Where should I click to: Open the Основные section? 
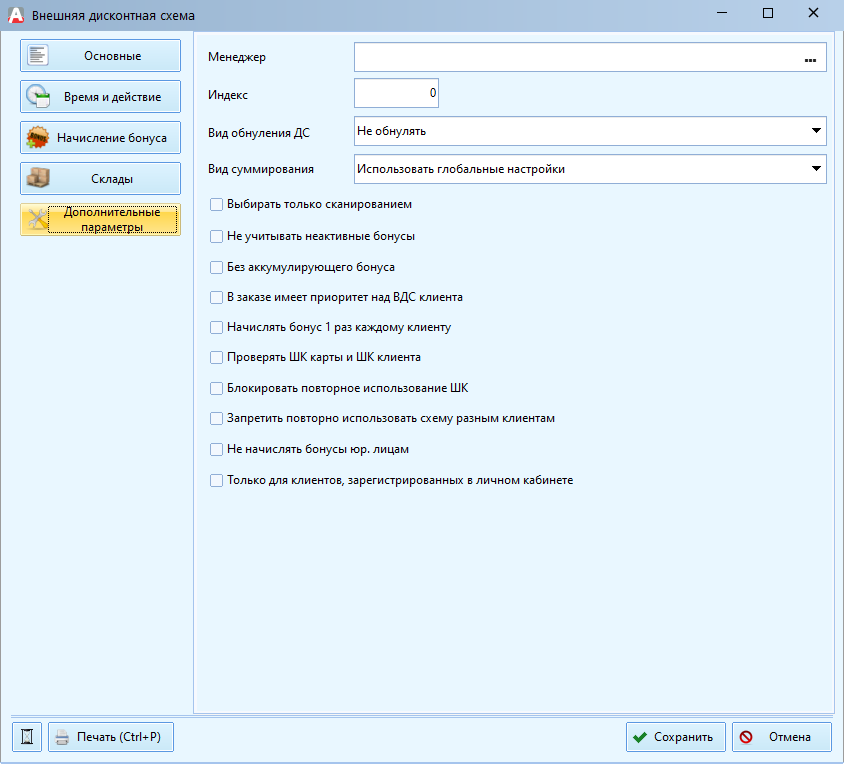click(x=100, y=55)
